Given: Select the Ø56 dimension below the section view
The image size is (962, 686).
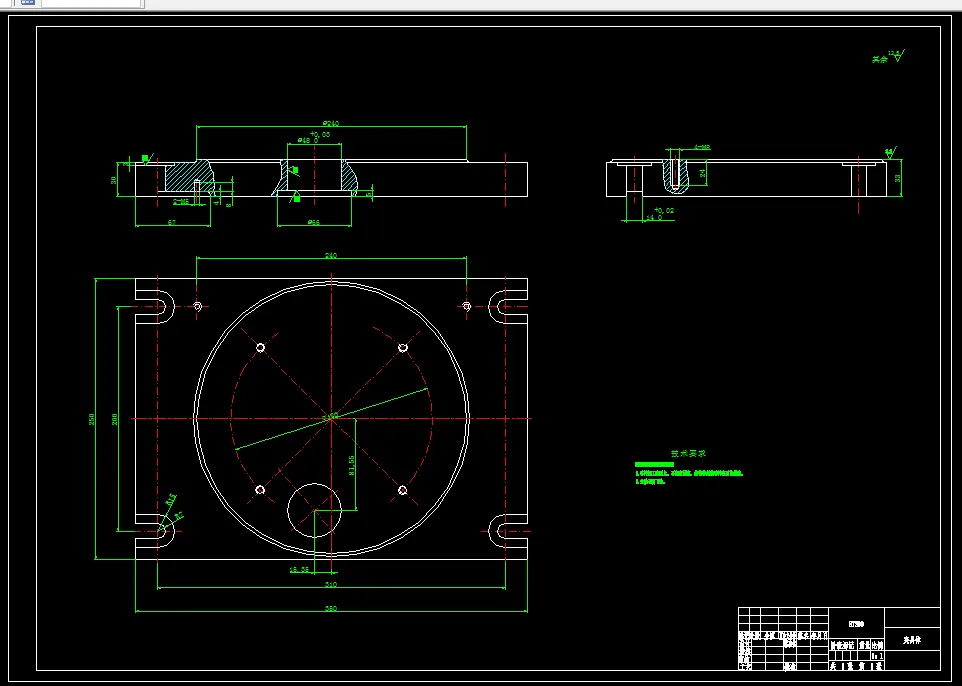Looking at the screenshot, I should [x=314, y=223].
